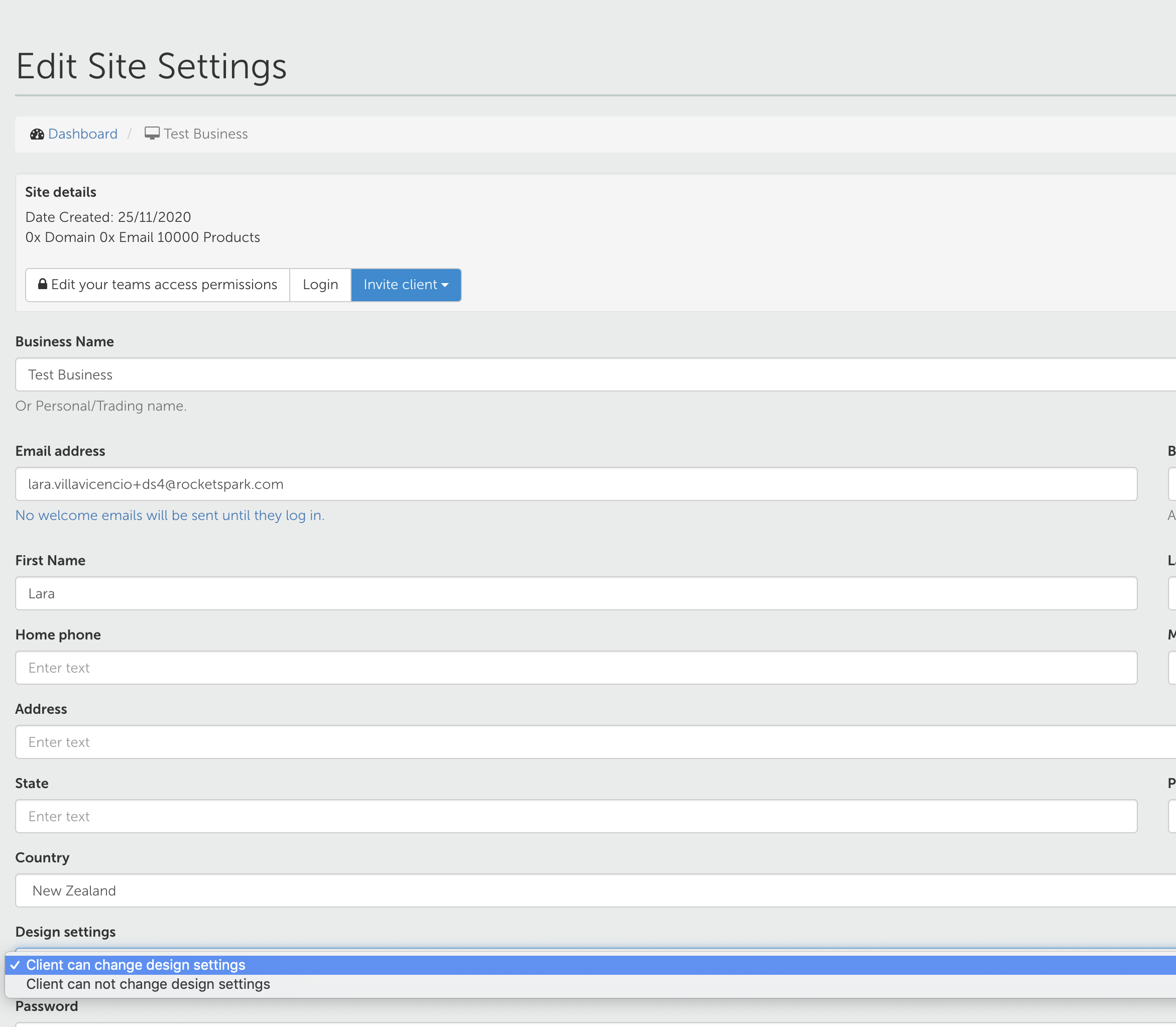Focus the State input field
The image size is (1176, 1027).
(x=576, y=817)
